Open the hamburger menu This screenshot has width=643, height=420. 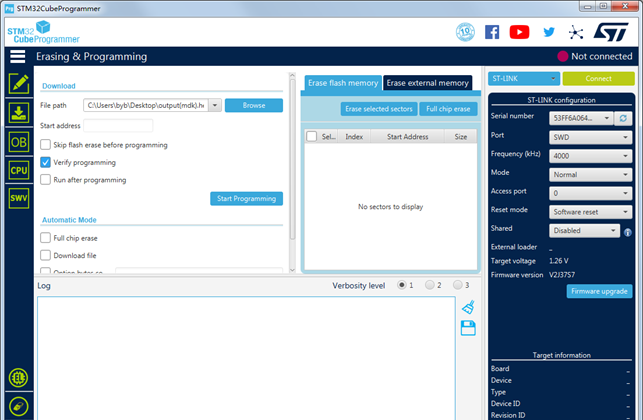click(18, 56)
